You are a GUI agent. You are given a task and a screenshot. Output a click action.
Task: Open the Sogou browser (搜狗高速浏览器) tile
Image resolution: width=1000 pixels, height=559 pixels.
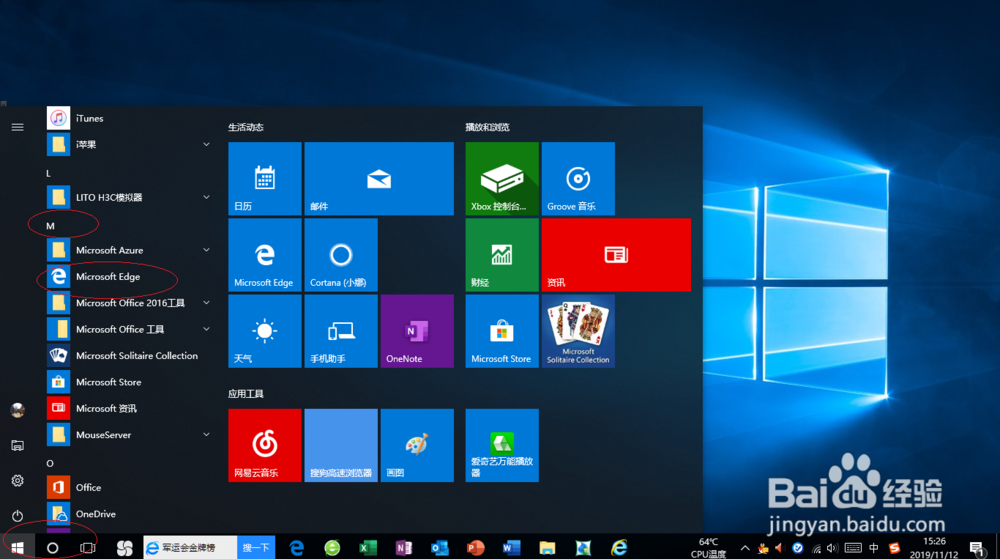point(341,446)
